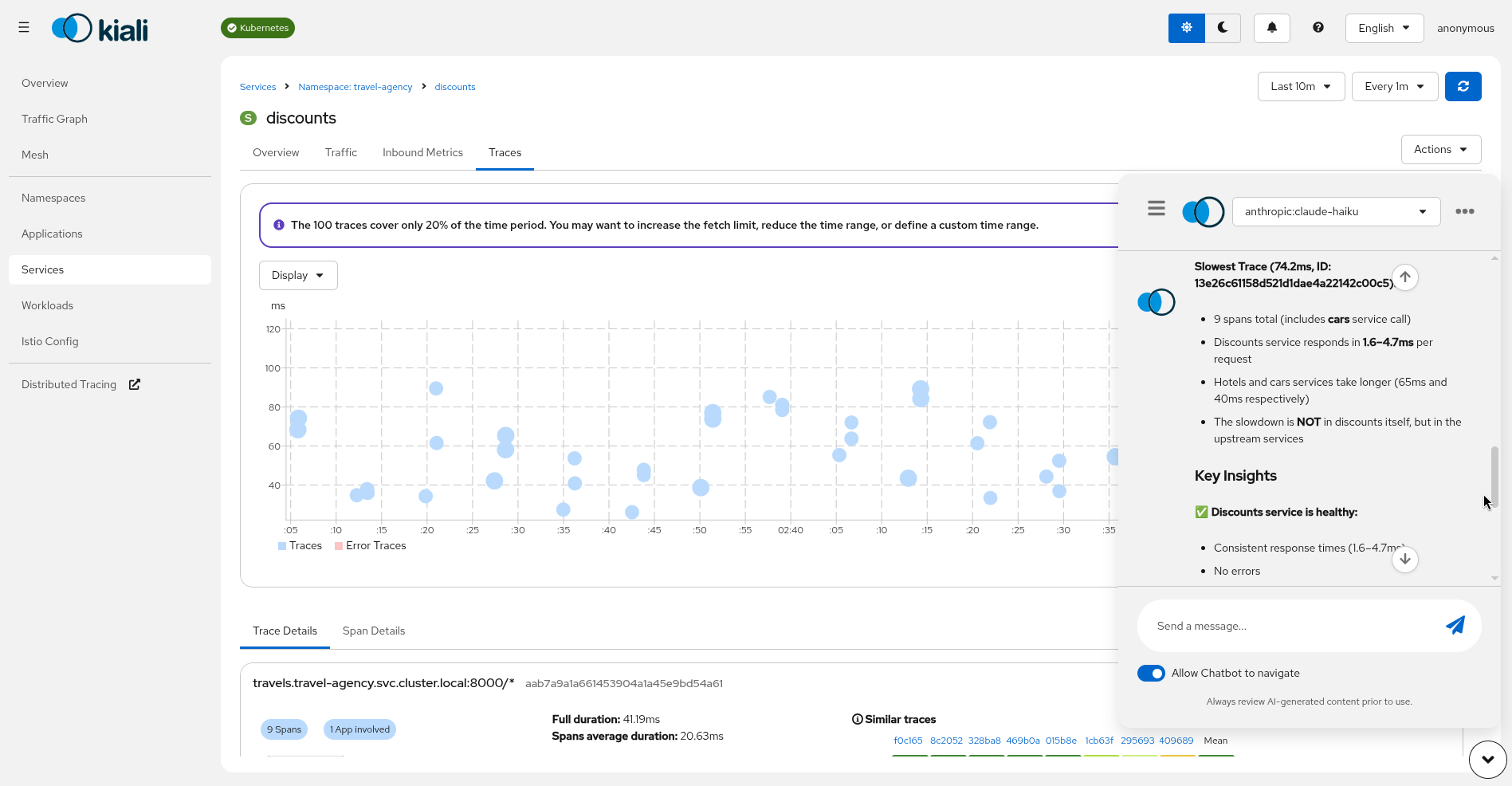Go to Services breadcrumb link
The image size is (1512, 786).
point(257,87)
